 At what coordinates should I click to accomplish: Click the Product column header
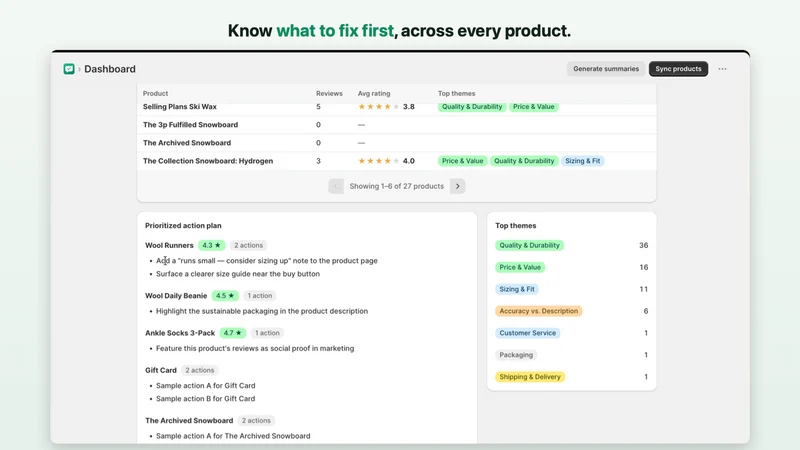[x=155, y=93]
